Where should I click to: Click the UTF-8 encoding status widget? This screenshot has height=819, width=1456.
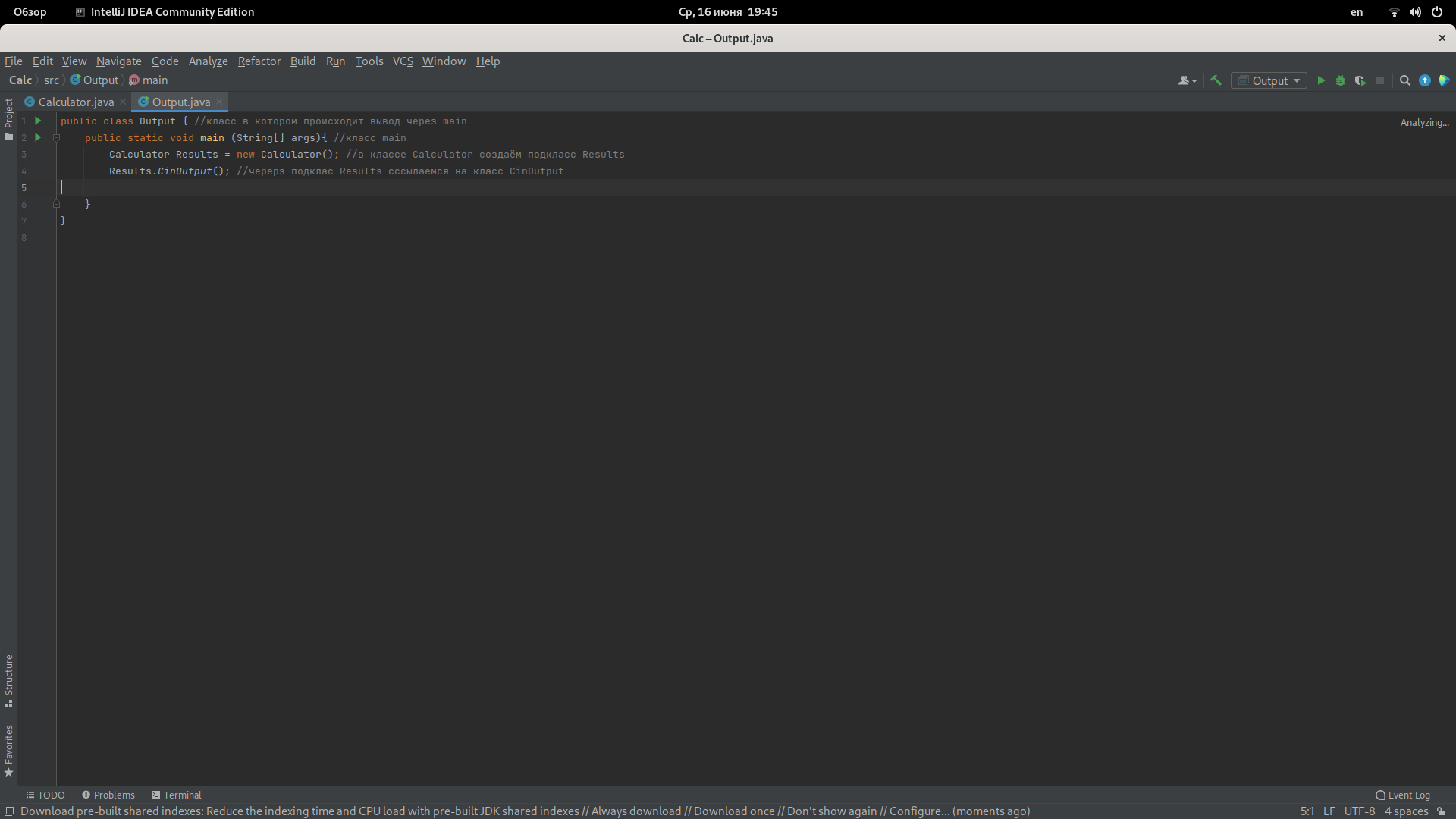(x=1359, y=811)
